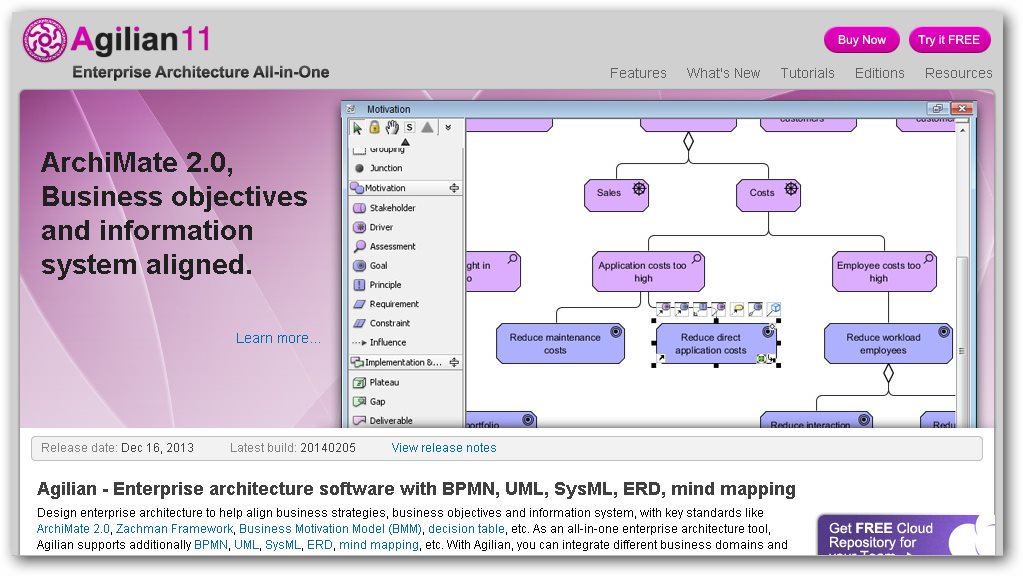
Task: Select the Requirement palette tool
Action: pos(386,304)
